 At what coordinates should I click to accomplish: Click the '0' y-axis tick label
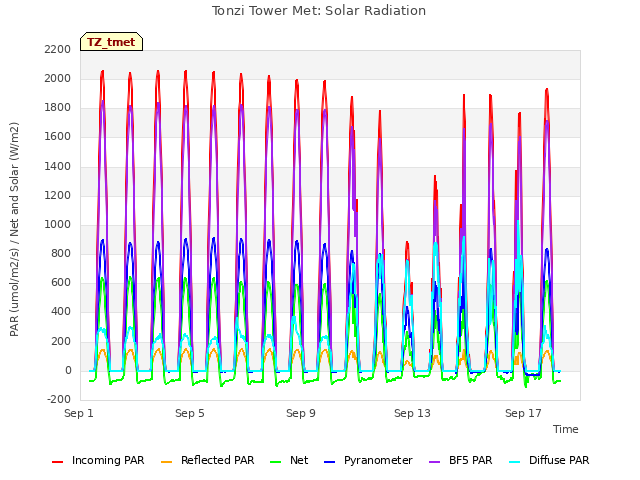pos(68,371)
